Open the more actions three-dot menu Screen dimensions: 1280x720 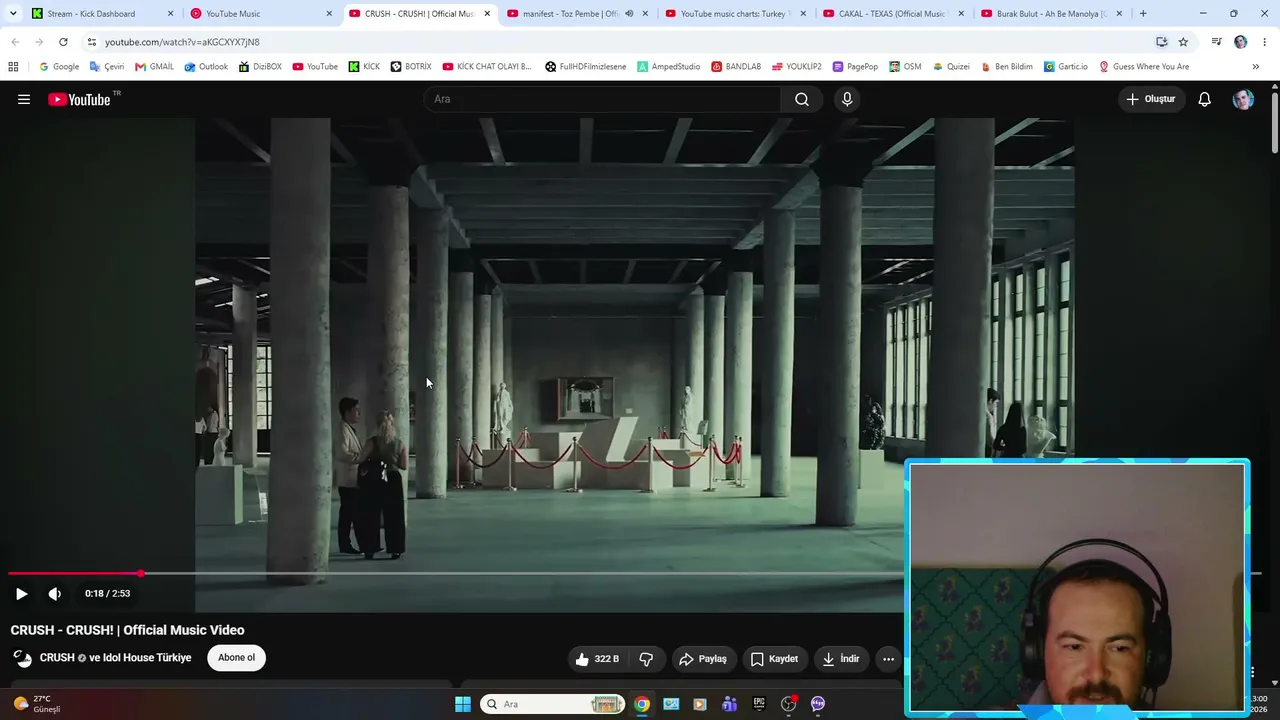click(x=888, y=659)
